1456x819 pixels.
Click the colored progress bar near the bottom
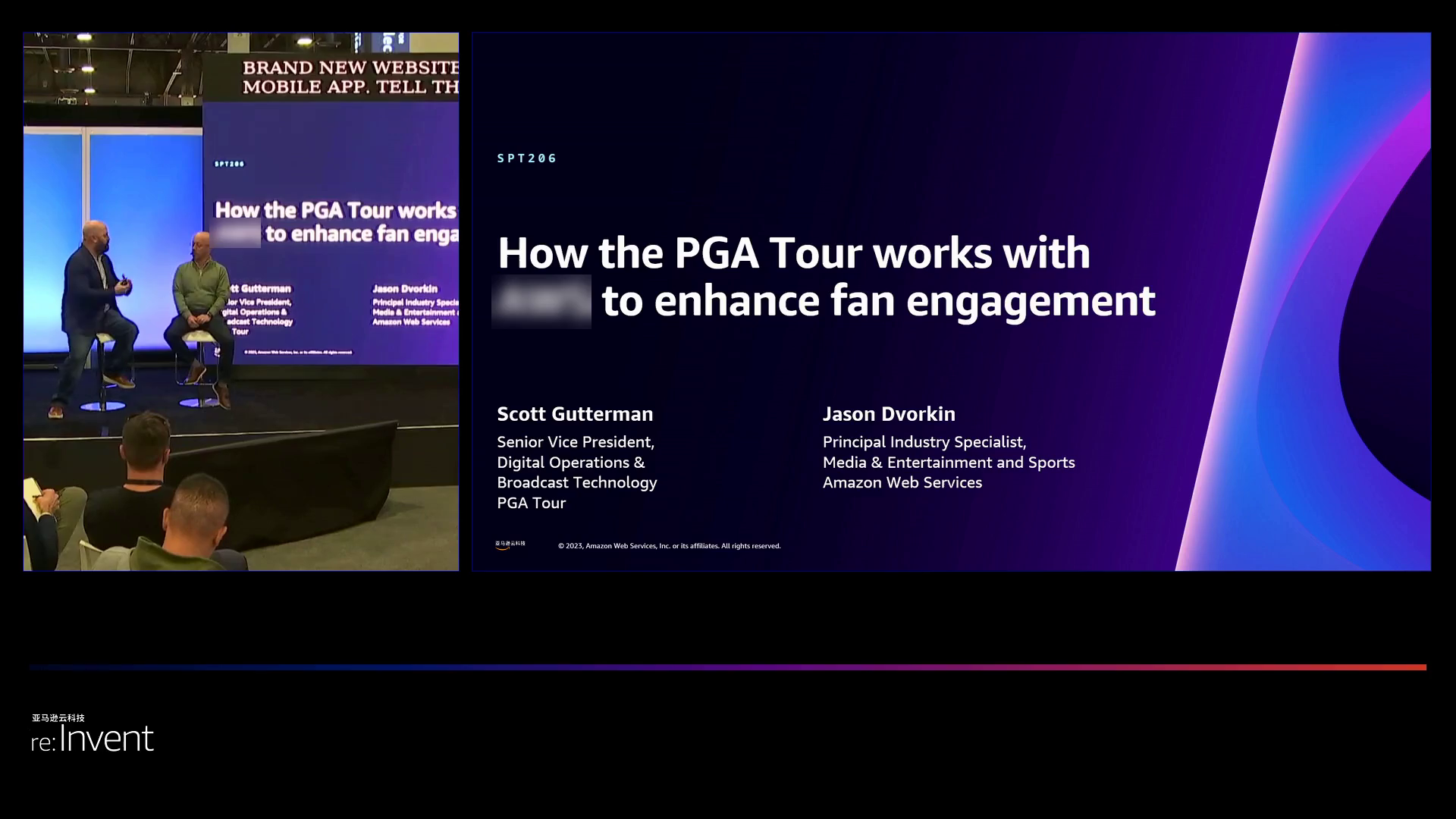[x=728, y=667]
